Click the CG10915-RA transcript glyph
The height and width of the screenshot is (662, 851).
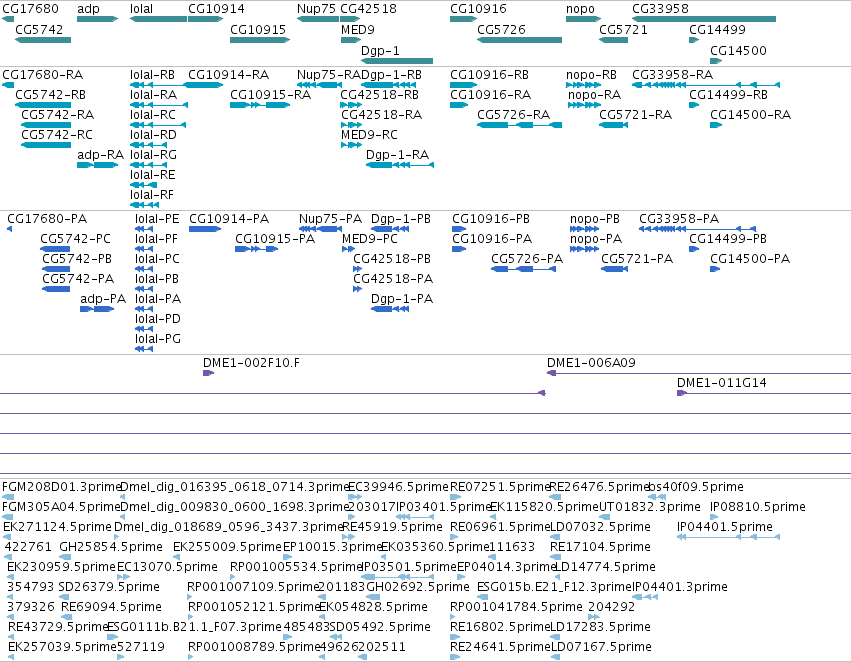[260, 105]
